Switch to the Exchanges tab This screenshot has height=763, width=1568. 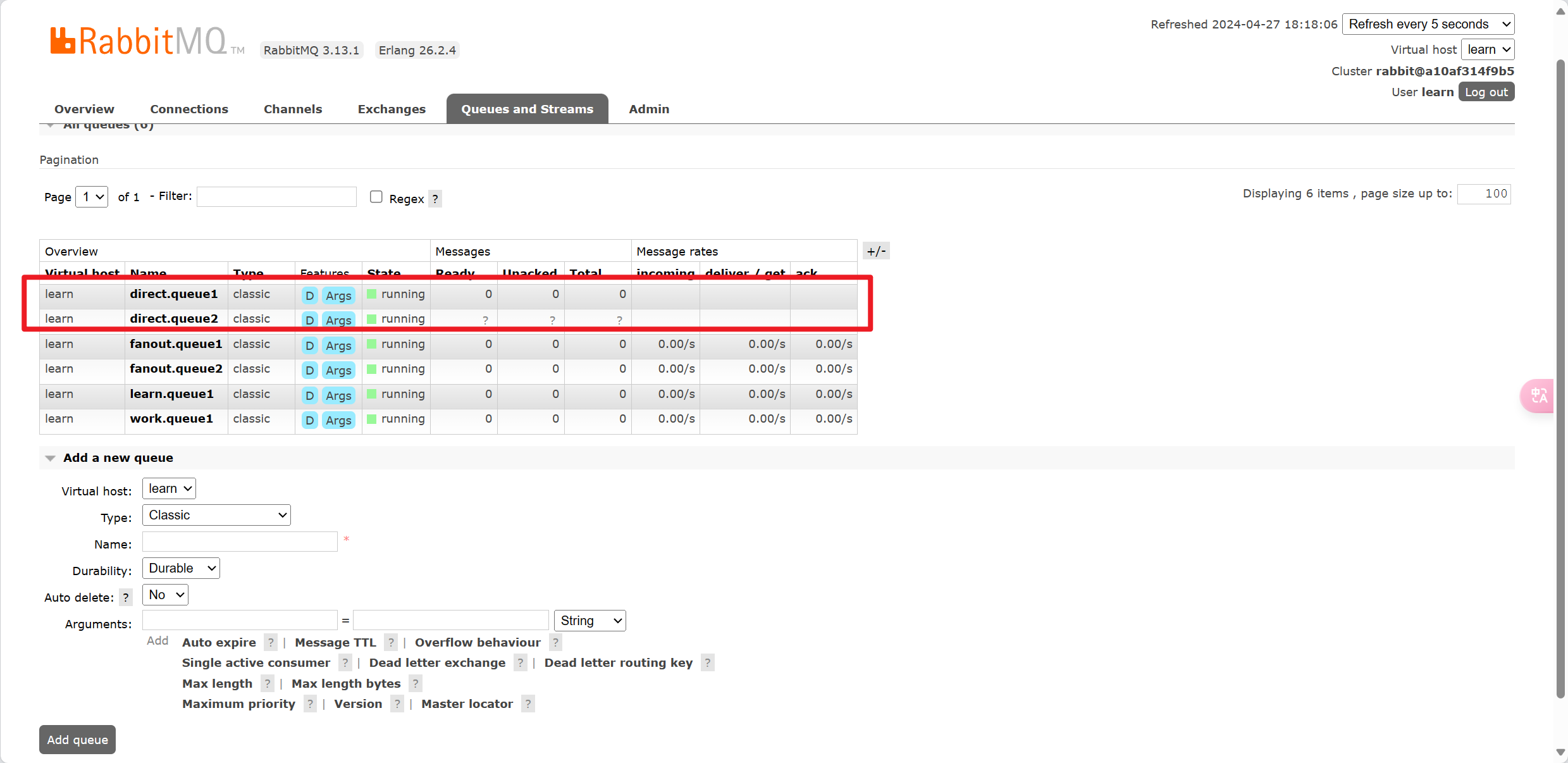(x=392, y=109)
